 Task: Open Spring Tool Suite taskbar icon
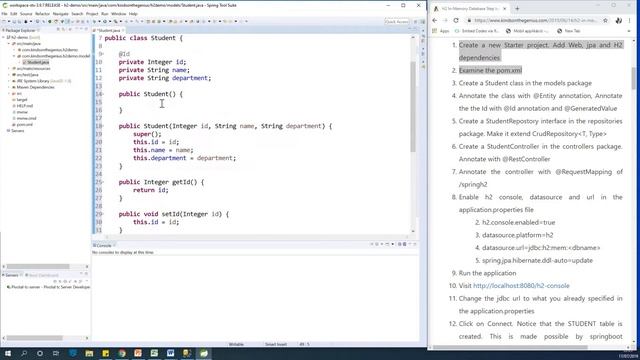203,353
